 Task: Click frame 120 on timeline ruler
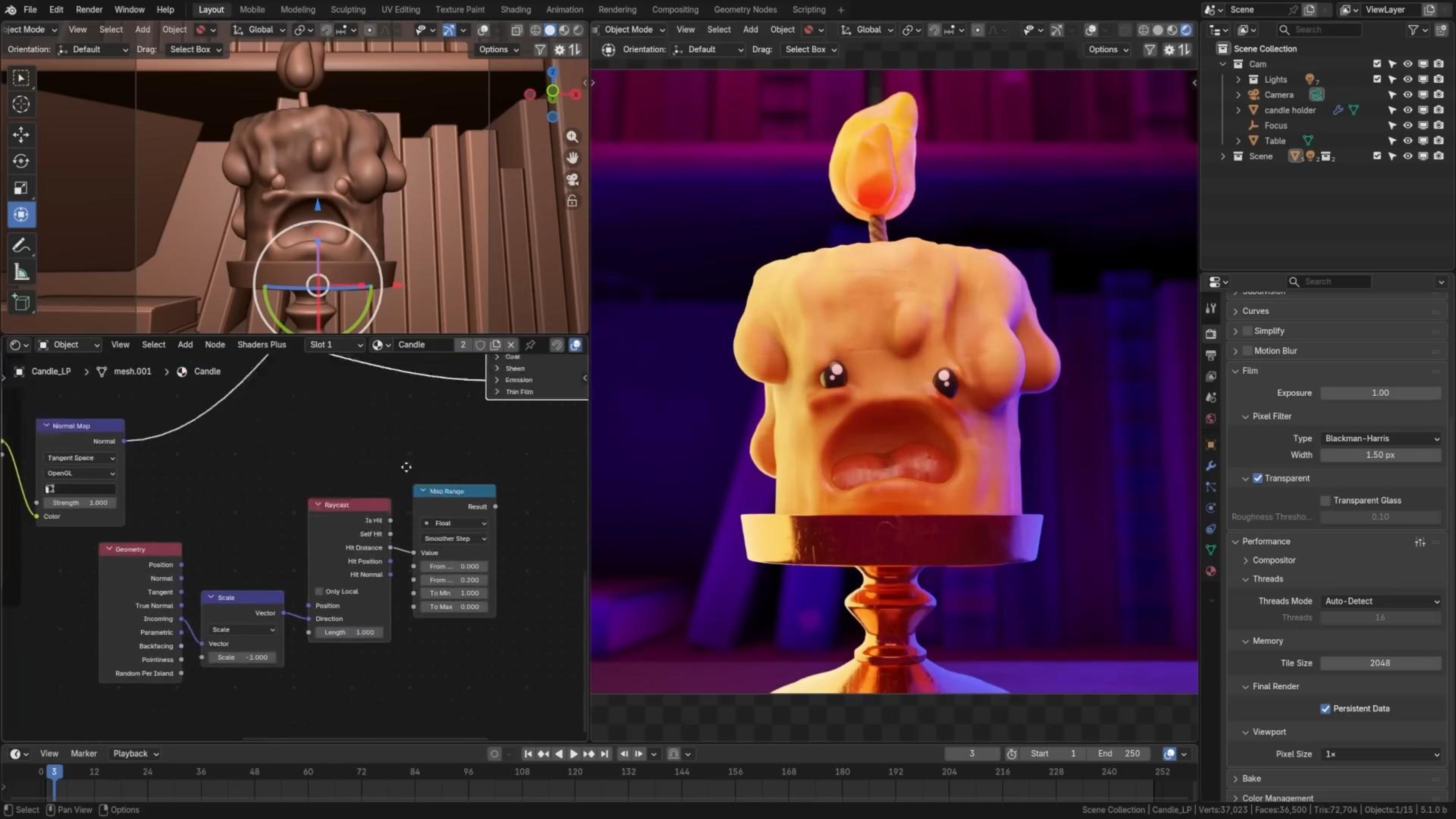point(575,772)
